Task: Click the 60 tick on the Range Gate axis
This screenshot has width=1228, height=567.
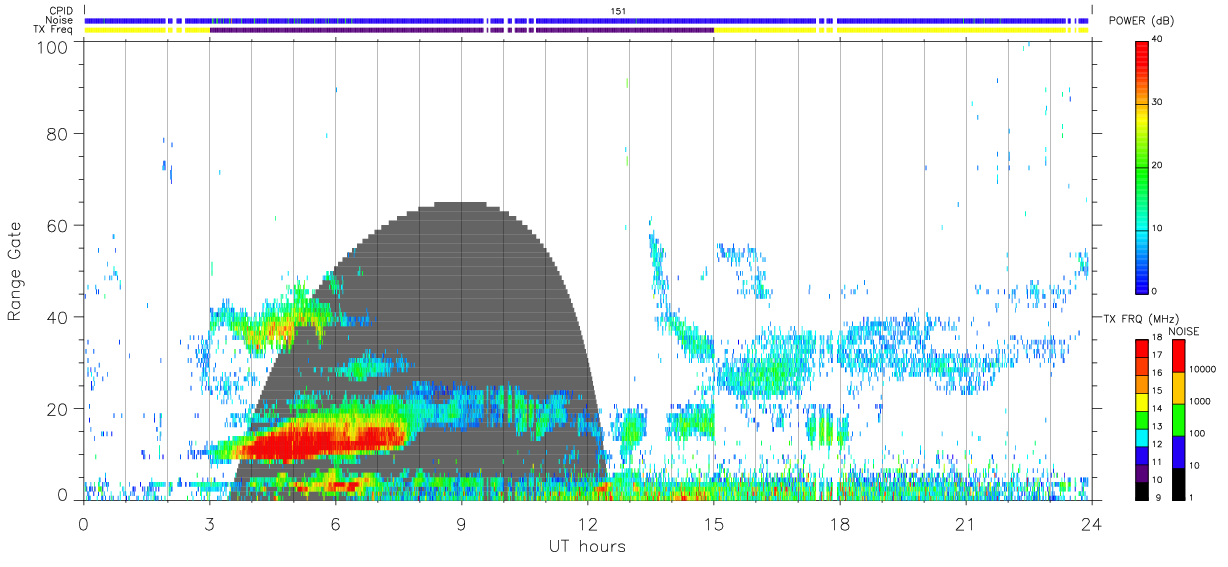Action: tap(58, 225)
